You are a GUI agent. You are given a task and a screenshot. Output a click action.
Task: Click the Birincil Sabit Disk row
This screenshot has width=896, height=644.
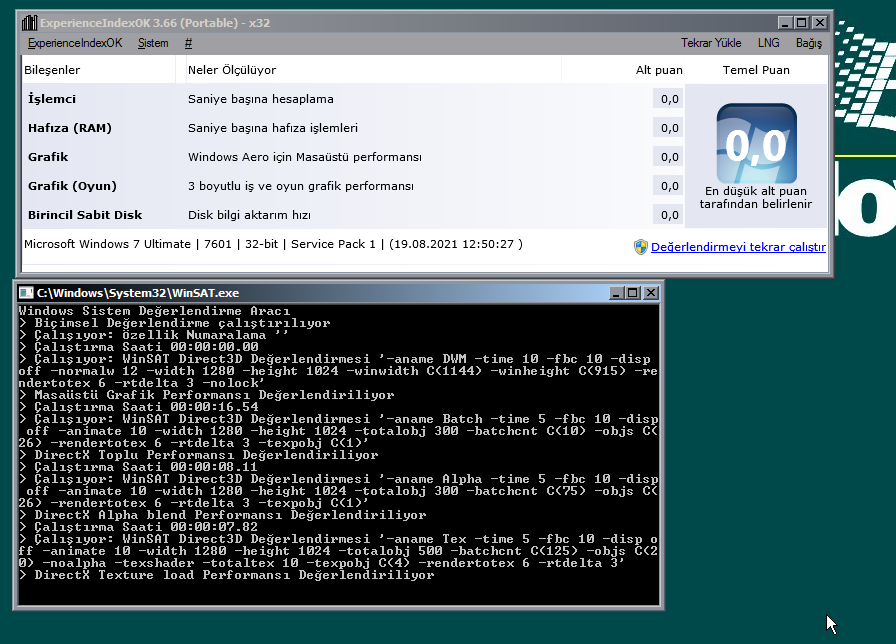353,215
